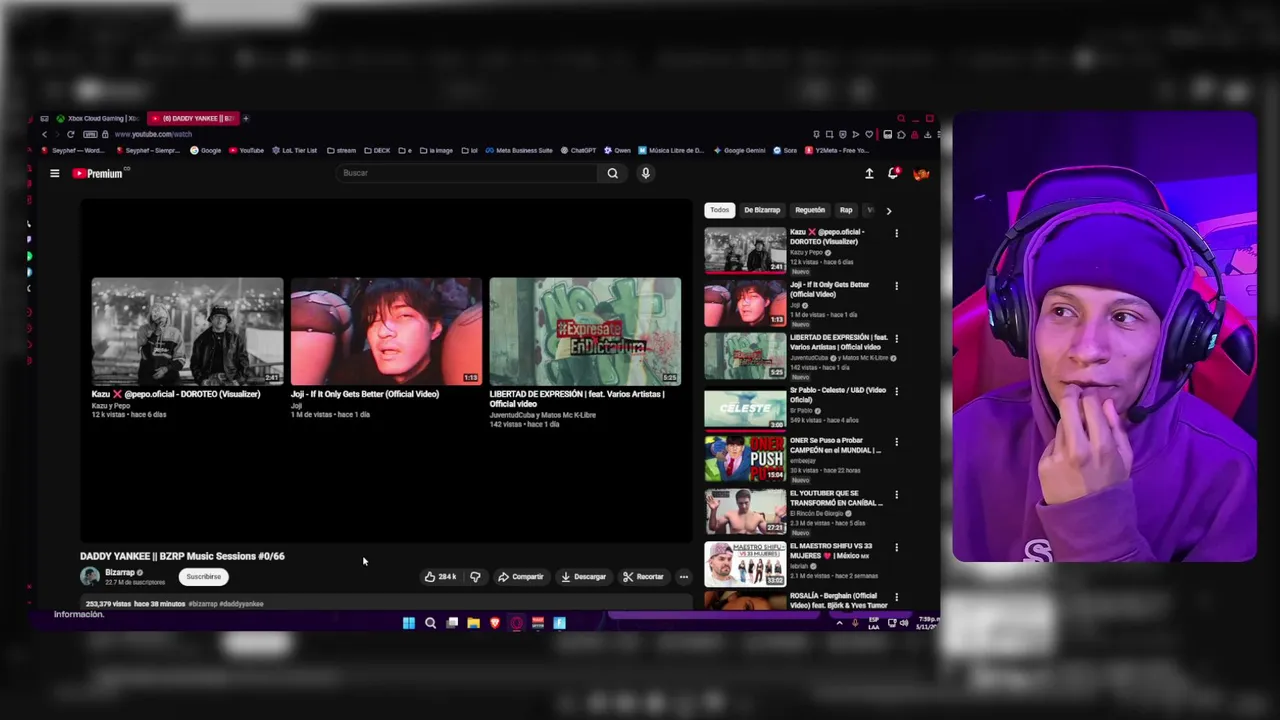
Task: Go to YouTube Premium home logo
Action: pyautogui.click(x=97, y=173)
